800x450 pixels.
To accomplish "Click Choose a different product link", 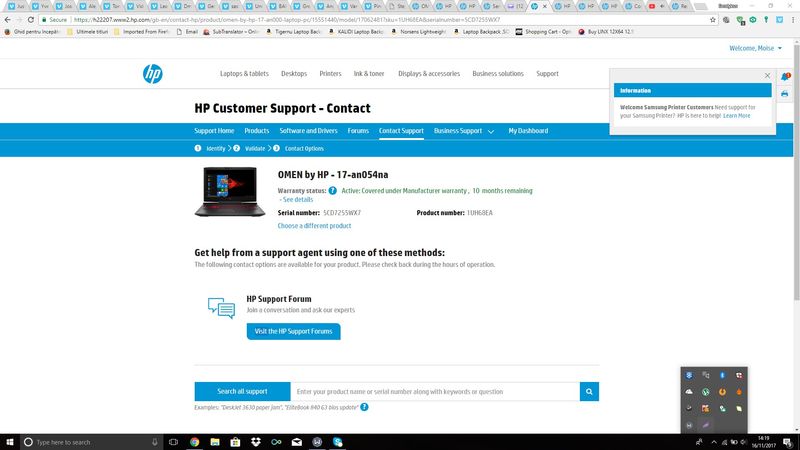I will 314,226.
